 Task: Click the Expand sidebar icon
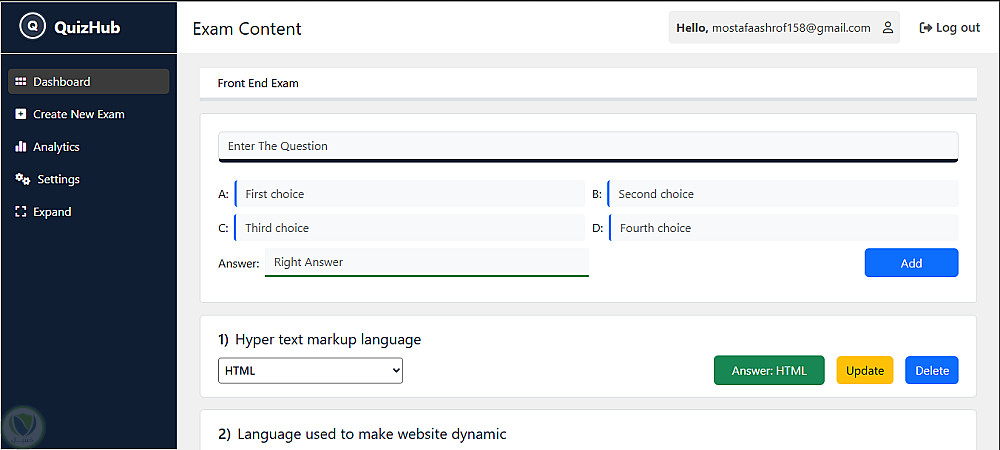pos(21,212)
